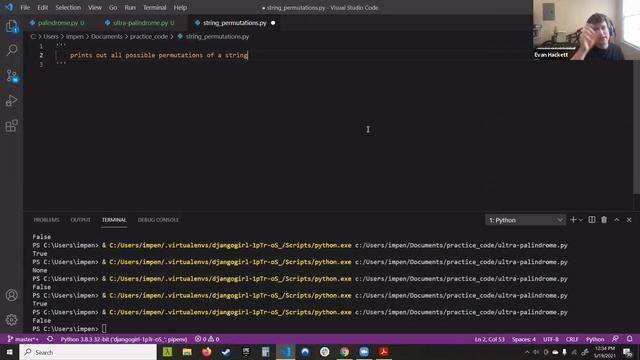This screenshot has height=360, width=640.
Task: Open Google Chrome from the taskbar
Action: click(344, 352)
